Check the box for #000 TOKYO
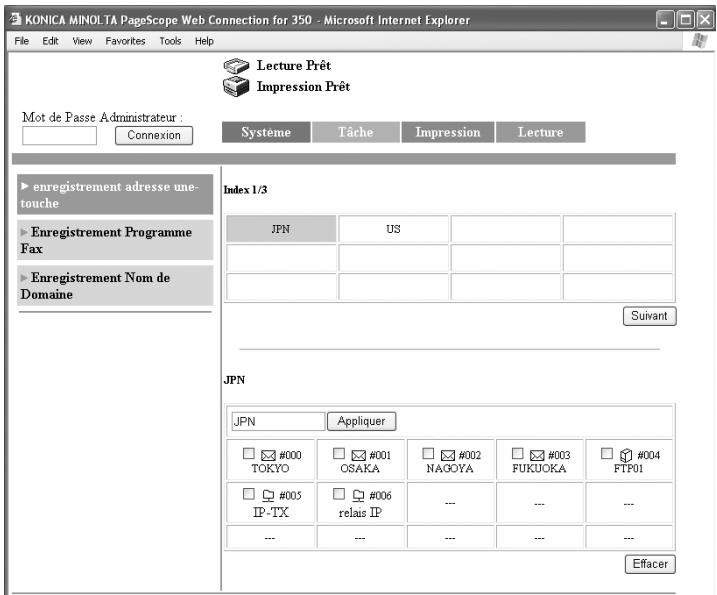 click(x=248, y=453)
